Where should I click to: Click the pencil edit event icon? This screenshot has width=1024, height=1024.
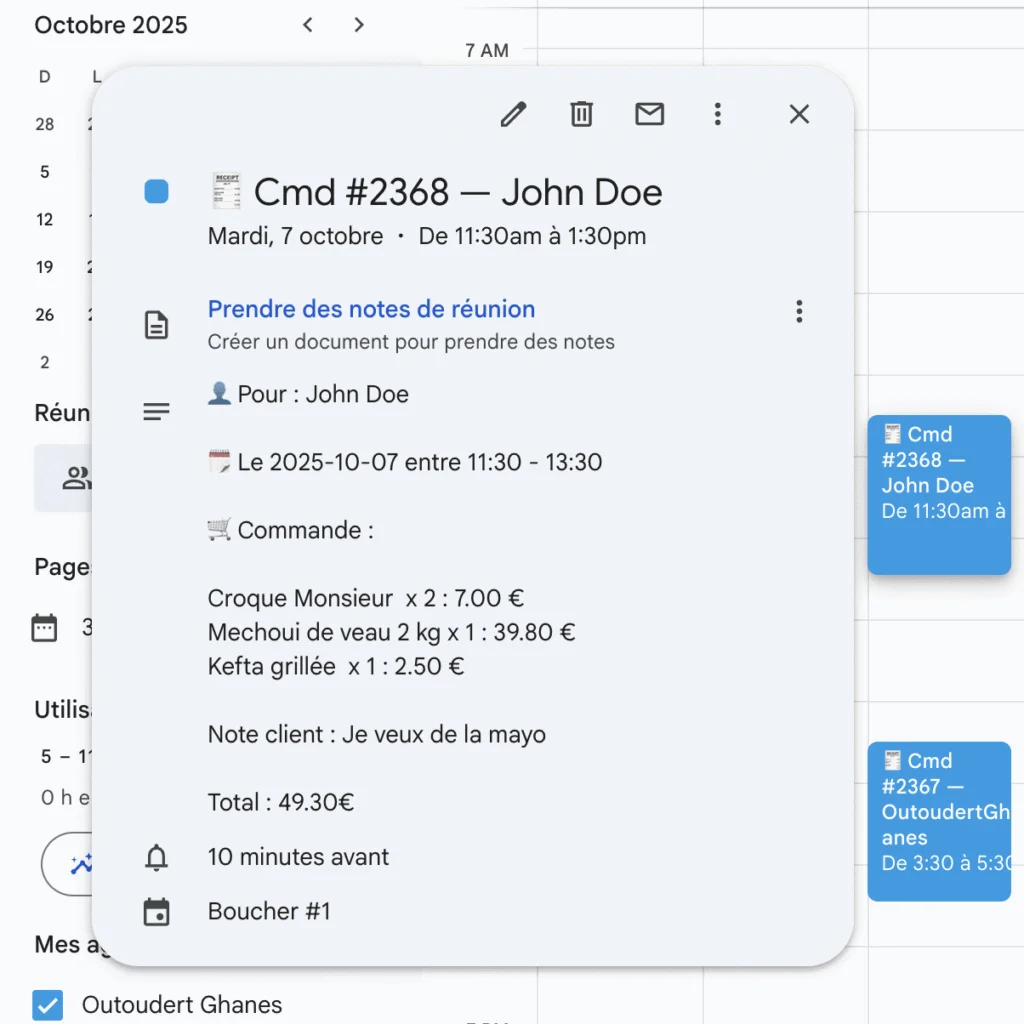[513, 115]
